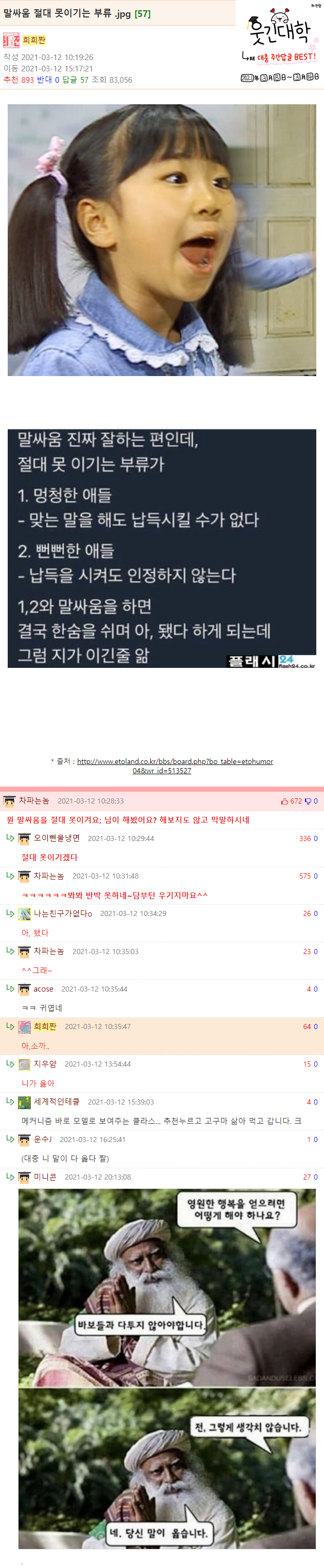This screenshot has width=324, height=1568.
Task: Open the surprised girl image
Action: 162,240
